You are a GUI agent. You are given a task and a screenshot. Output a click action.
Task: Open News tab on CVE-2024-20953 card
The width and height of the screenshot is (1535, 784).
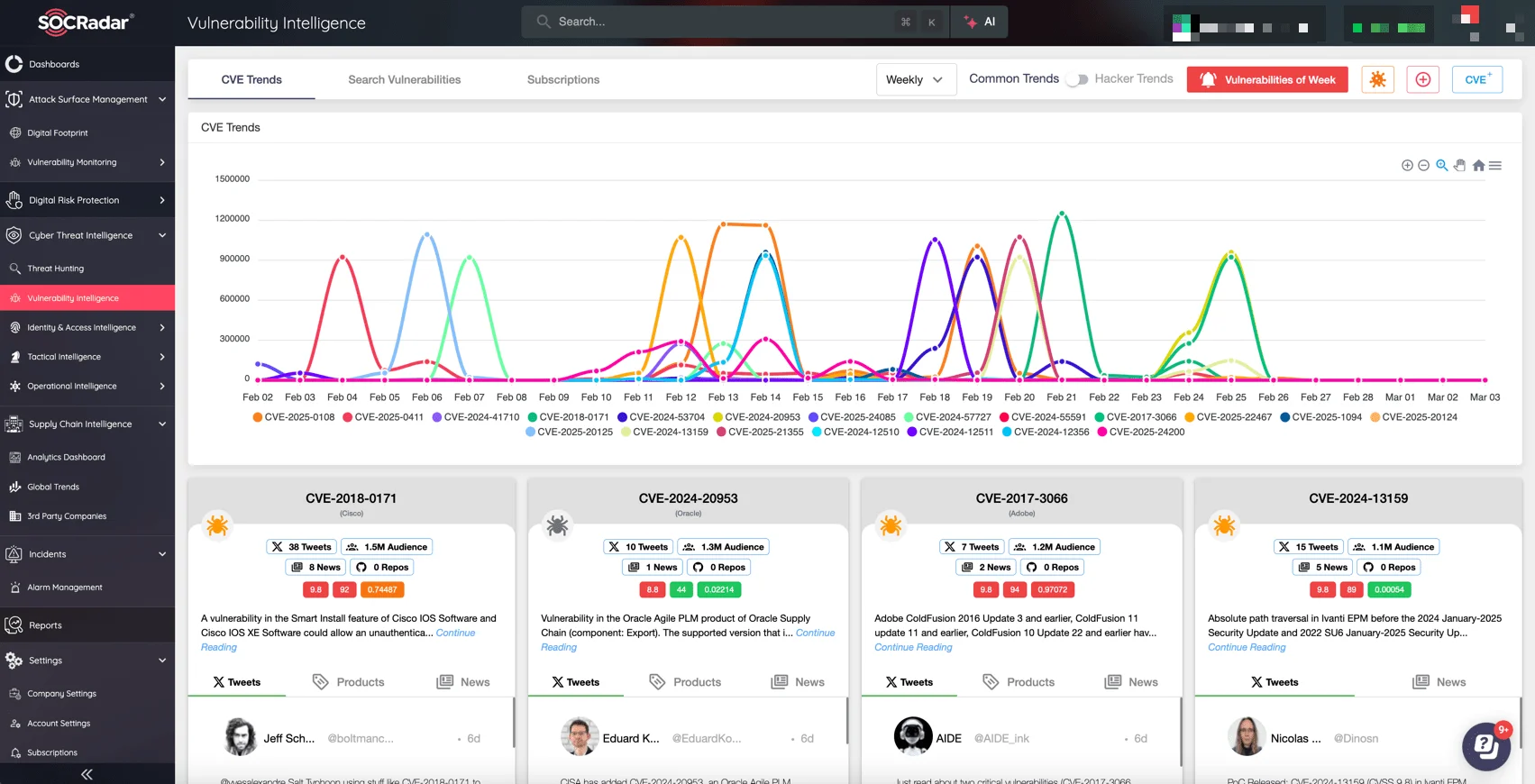tap(798, 682)
